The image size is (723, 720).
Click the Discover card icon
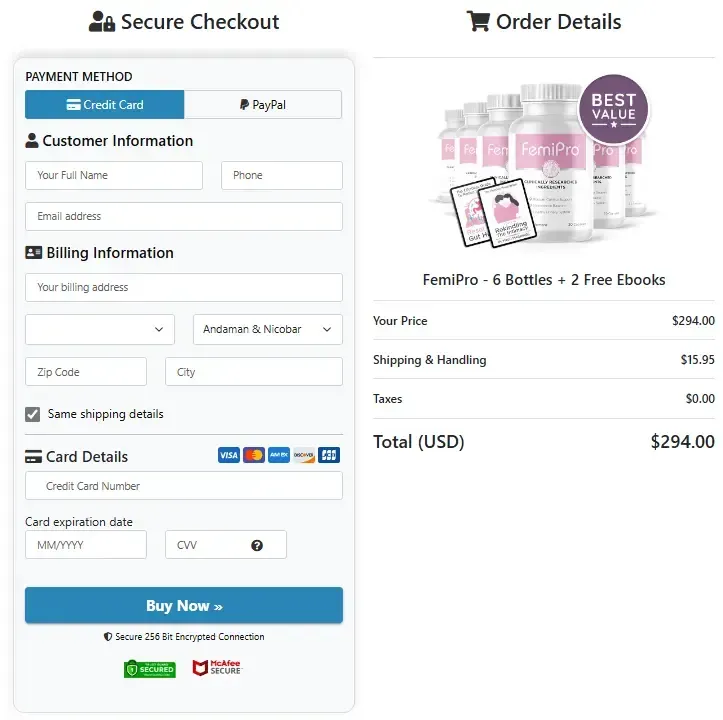pyautogui.click(x=304, y=455)
